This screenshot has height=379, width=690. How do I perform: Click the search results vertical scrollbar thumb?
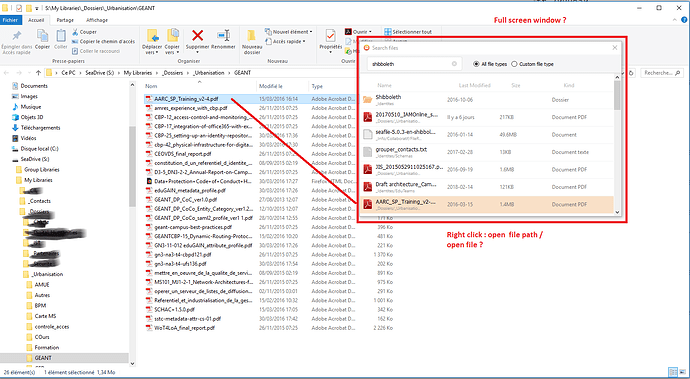(x=617, y=95)
